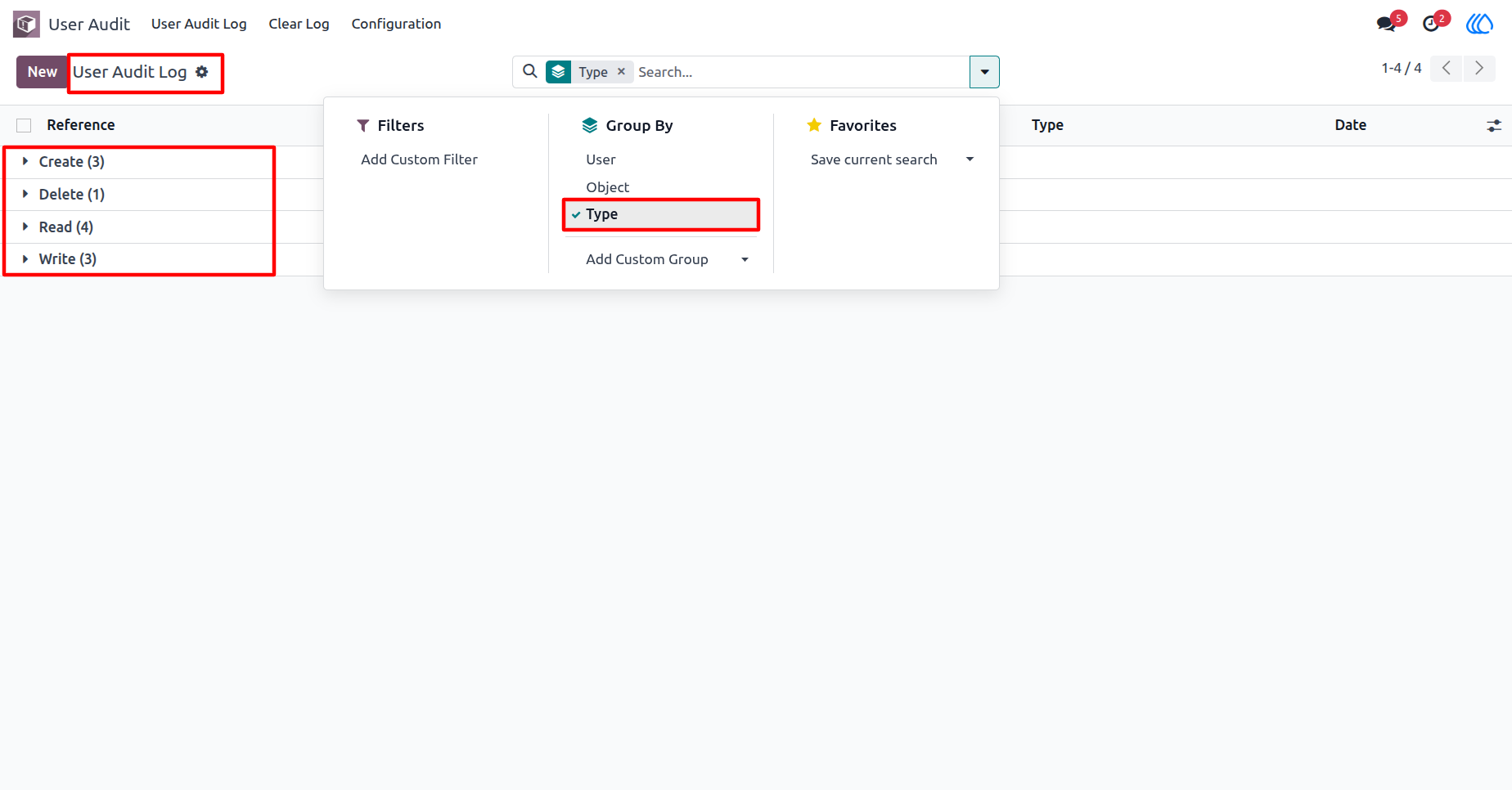Toggle grouping by Object
This screenshot has width=1512, height=790.
pyautogui.click(x=607, y=187)
